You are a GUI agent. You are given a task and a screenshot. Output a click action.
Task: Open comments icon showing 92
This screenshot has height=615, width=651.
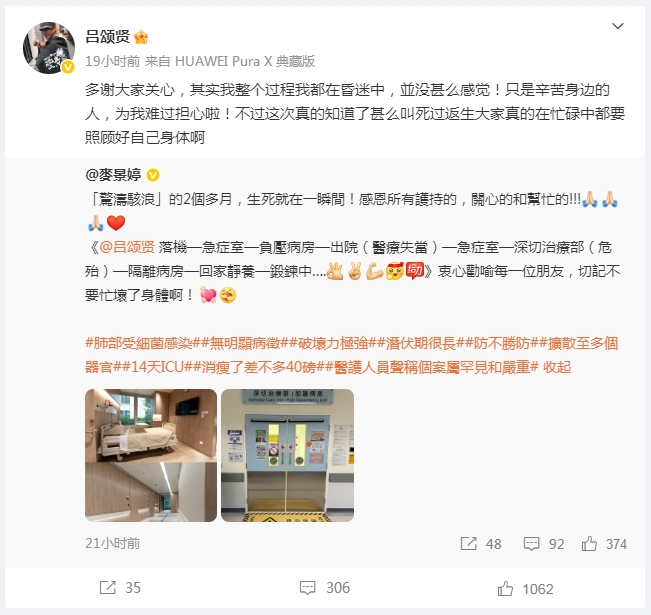(x=531, y=544)
